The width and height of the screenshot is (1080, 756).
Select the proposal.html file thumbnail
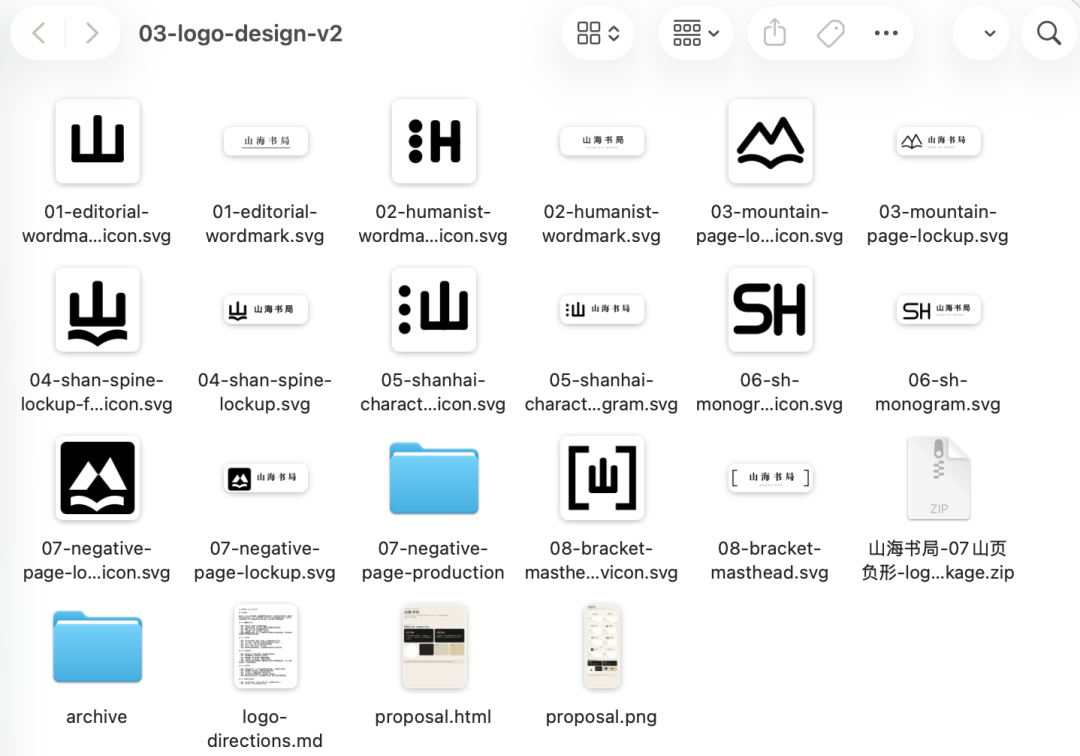tap(434, 647)
